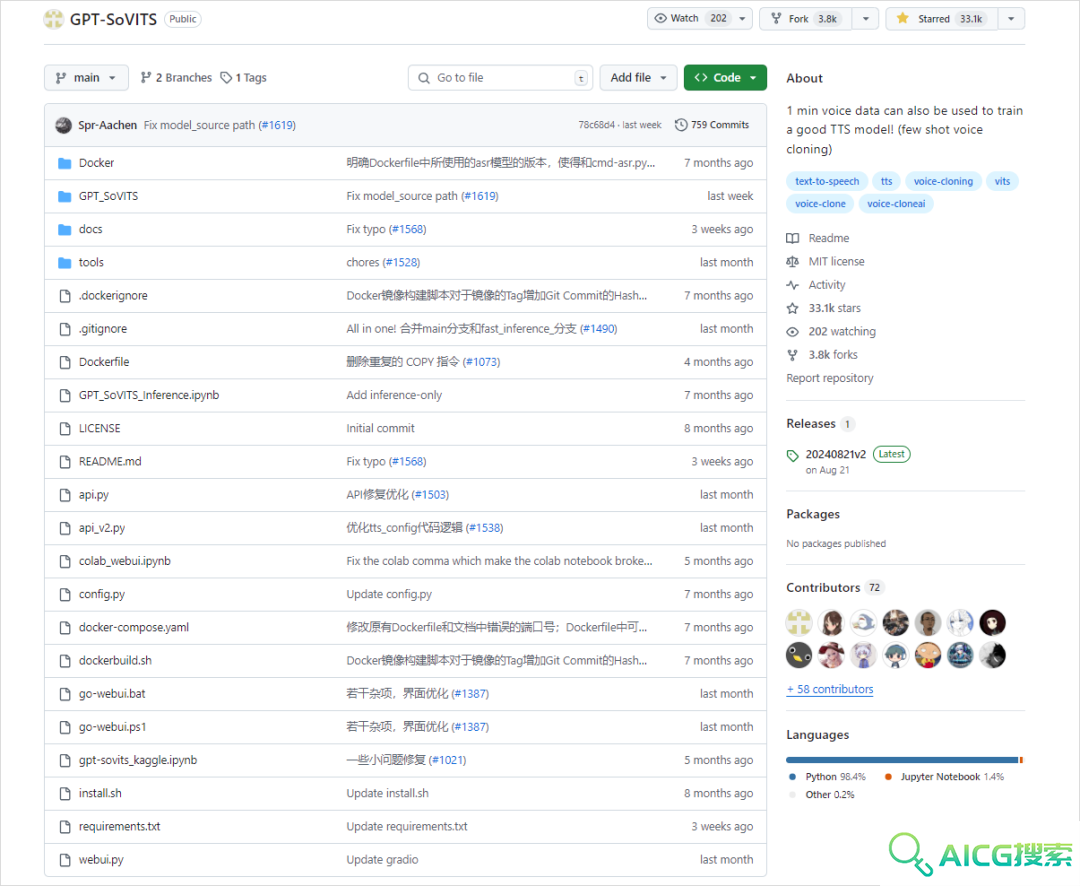Viewport: 1080px width, 886px height.
Task: Click the Activity pulse icon
Action: (793, 285)
